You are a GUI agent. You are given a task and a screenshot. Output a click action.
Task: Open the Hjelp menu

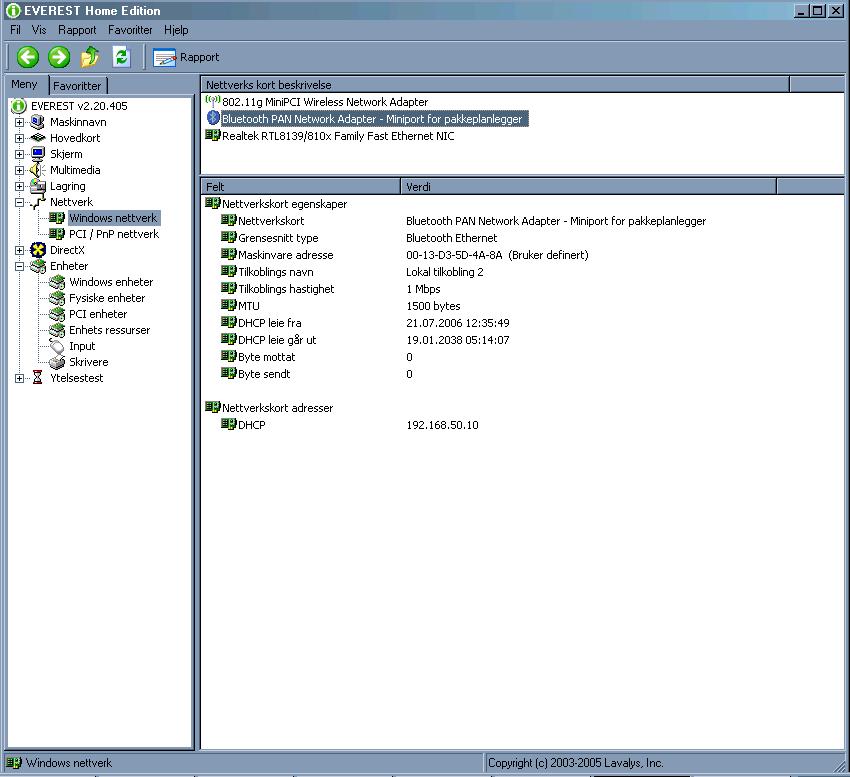176,30
